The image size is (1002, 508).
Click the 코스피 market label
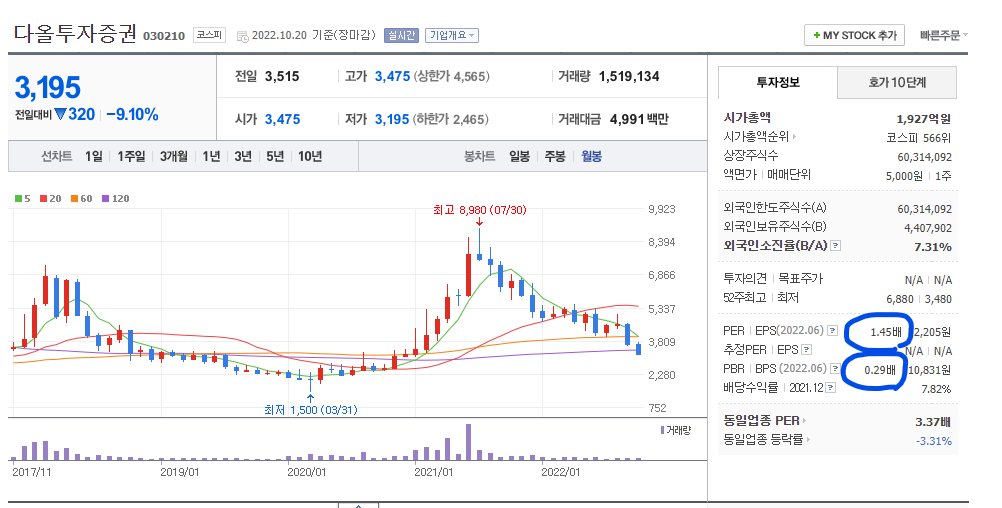pos(209,35)
